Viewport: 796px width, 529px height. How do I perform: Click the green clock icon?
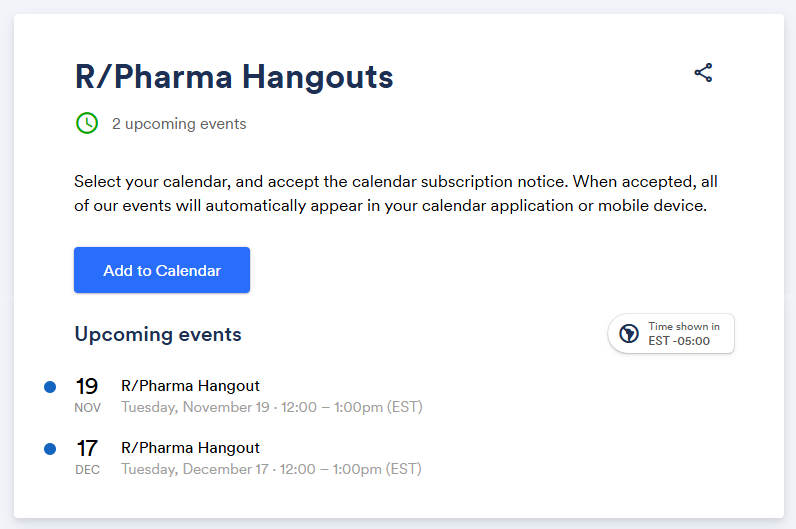coord(87,123)
